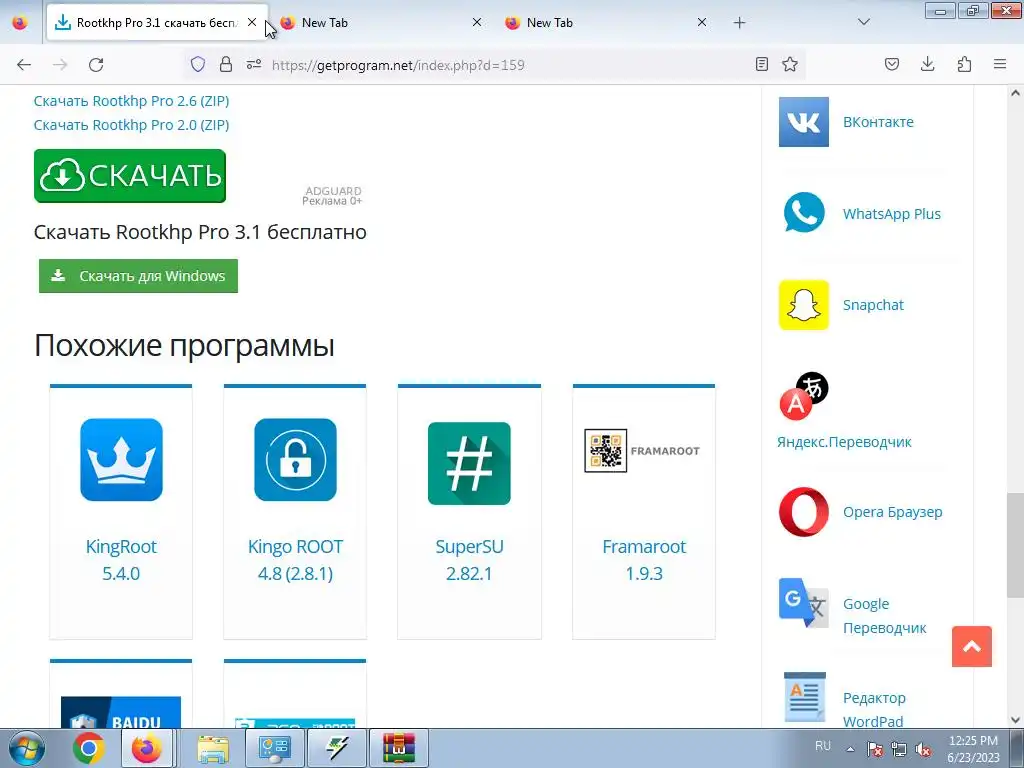Open Яндекс.Переводчик sidebar link
The image size is (1024, 768).
click(844, 442)
